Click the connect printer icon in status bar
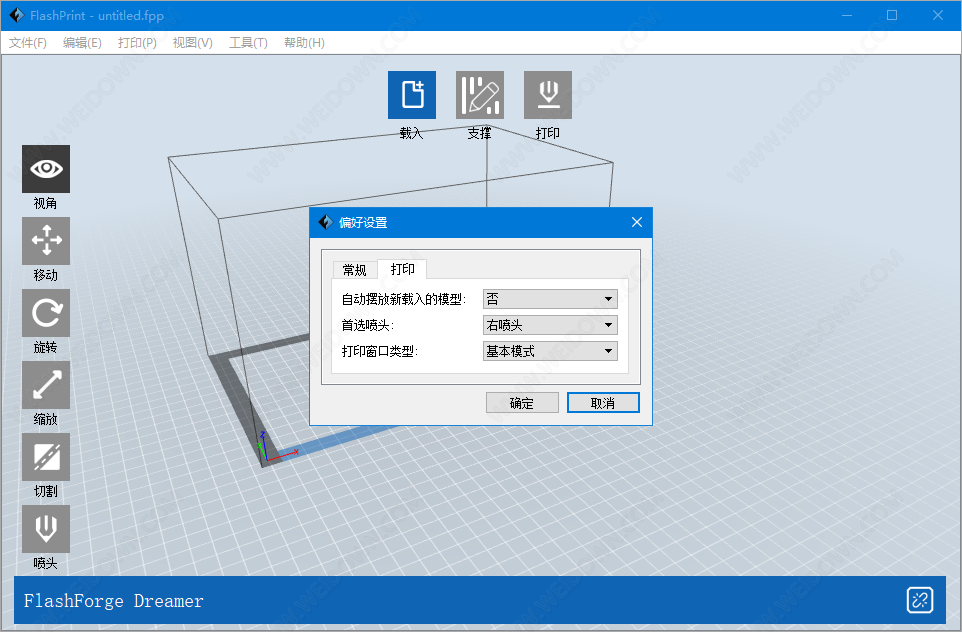 [x=920, y=600]
